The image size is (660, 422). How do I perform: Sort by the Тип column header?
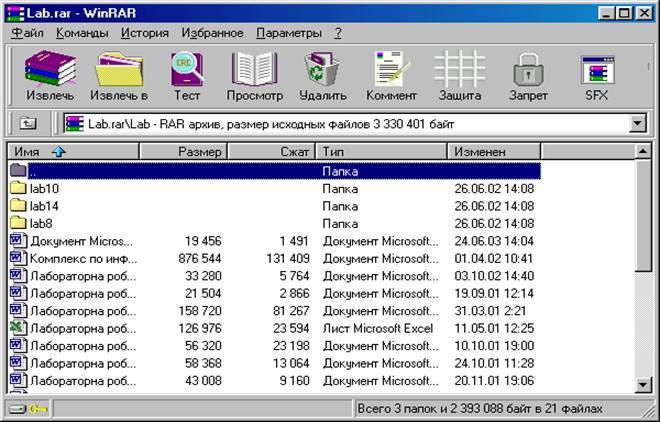tap(381, 151)
